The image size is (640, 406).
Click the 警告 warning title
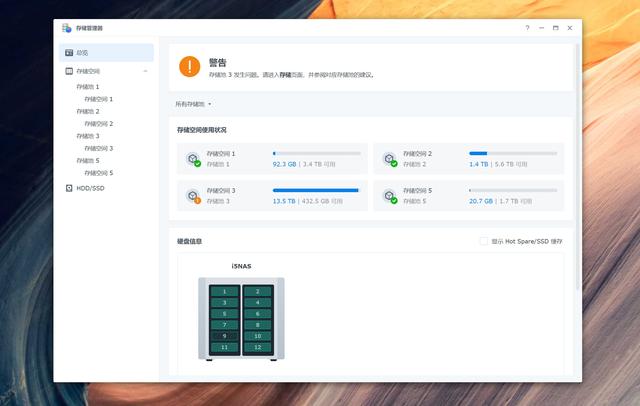click(x=218, y=62)
